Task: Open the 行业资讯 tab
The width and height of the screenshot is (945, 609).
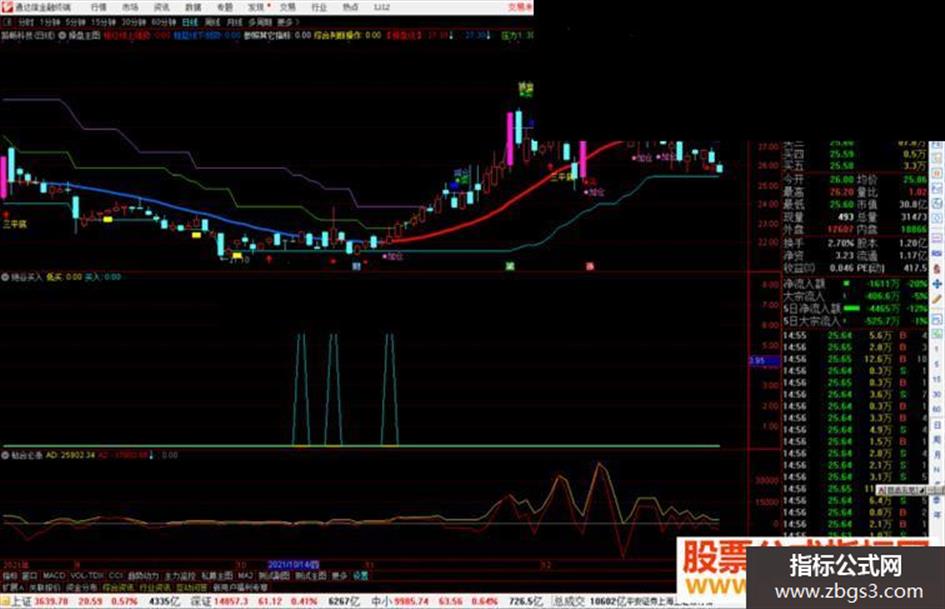Action: [x=155, y=587]
